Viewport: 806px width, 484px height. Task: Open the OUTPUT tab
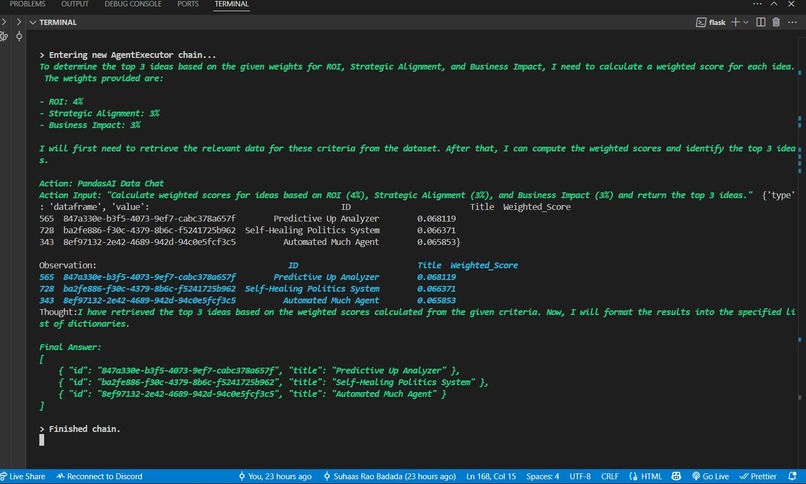point(75,4)
